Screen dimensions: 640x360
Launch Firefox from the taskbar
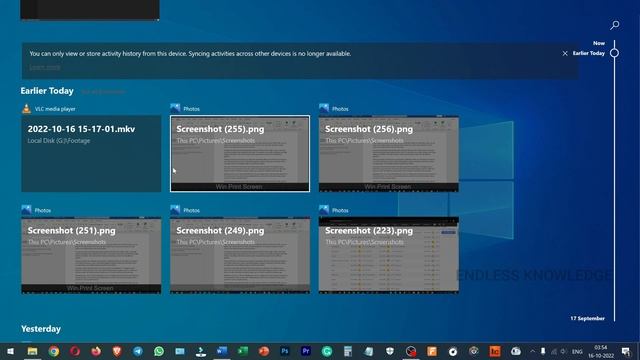(96, 351)
